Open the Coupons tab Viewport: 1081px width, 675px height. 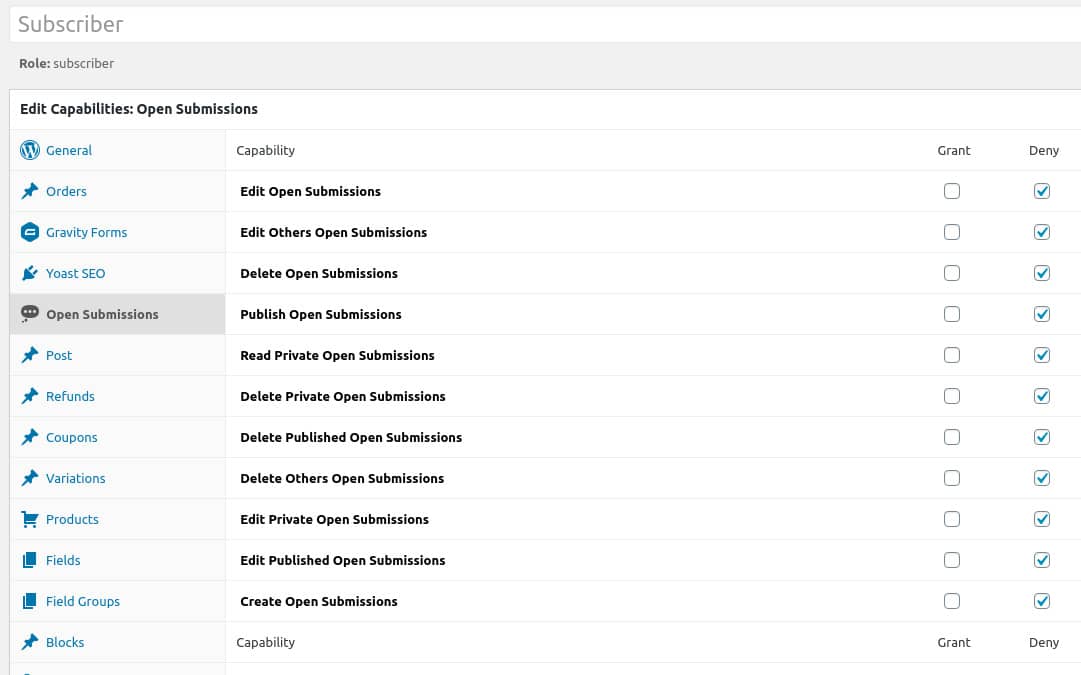click(x=117, y=437)
